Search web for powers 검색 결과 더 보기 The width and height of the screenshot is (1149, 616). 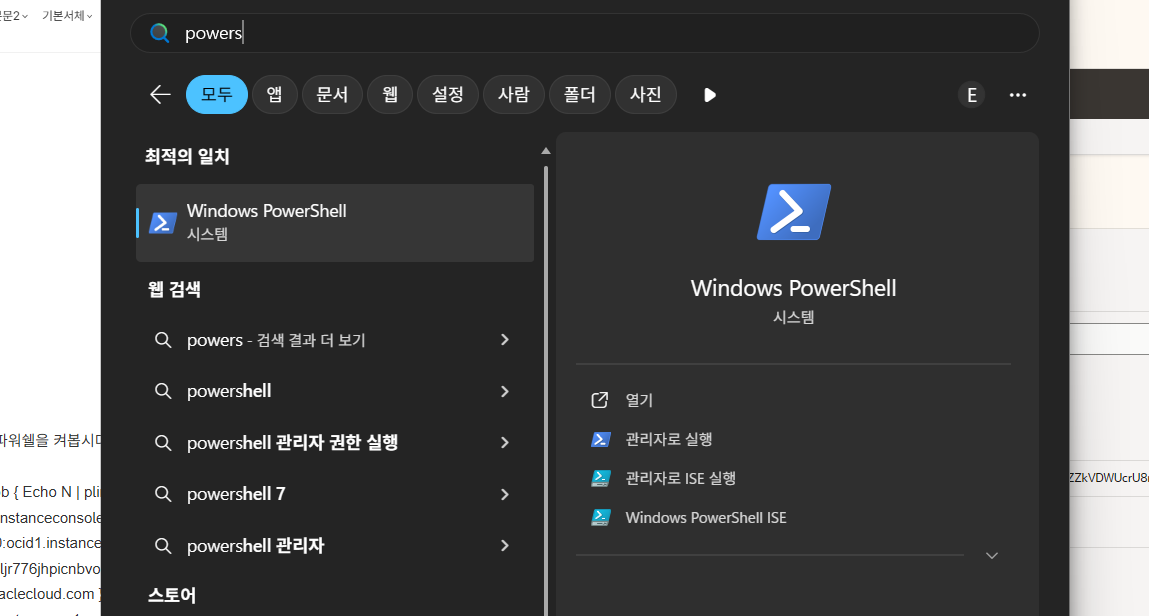click(x=335, y=340)
